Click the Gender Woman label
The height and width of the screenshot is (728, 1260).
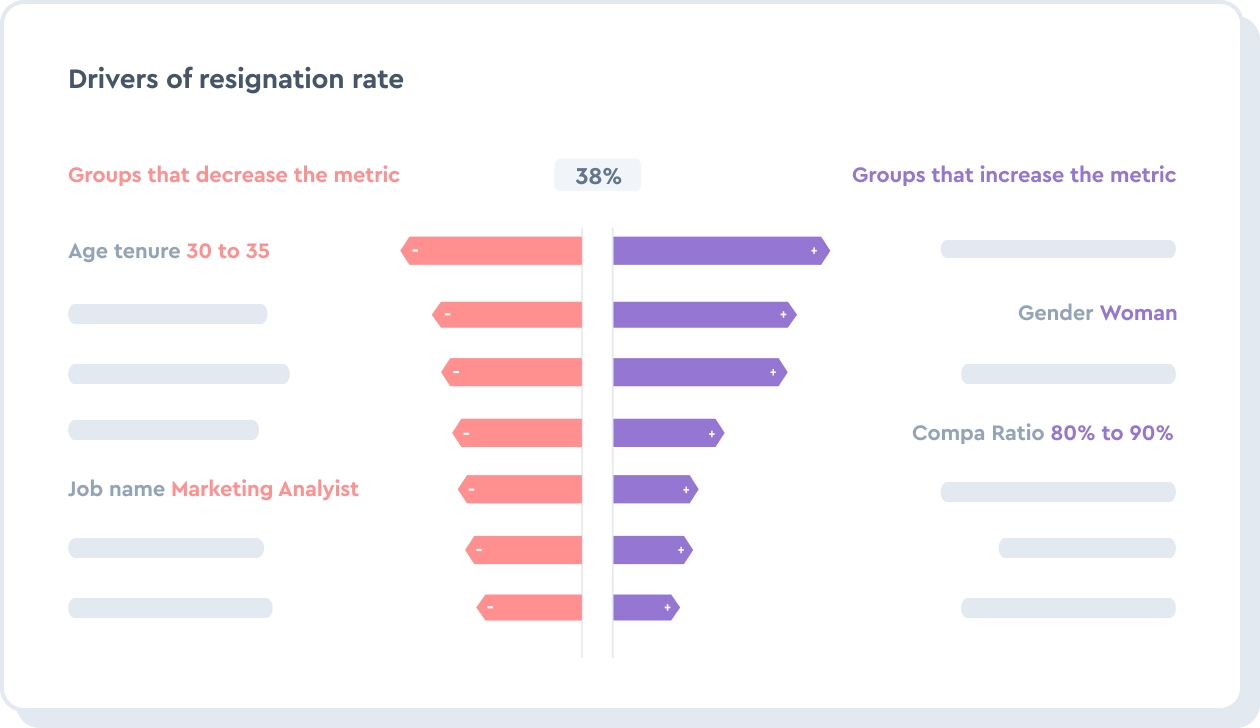pyautogui.click(x=1097, y=313)
